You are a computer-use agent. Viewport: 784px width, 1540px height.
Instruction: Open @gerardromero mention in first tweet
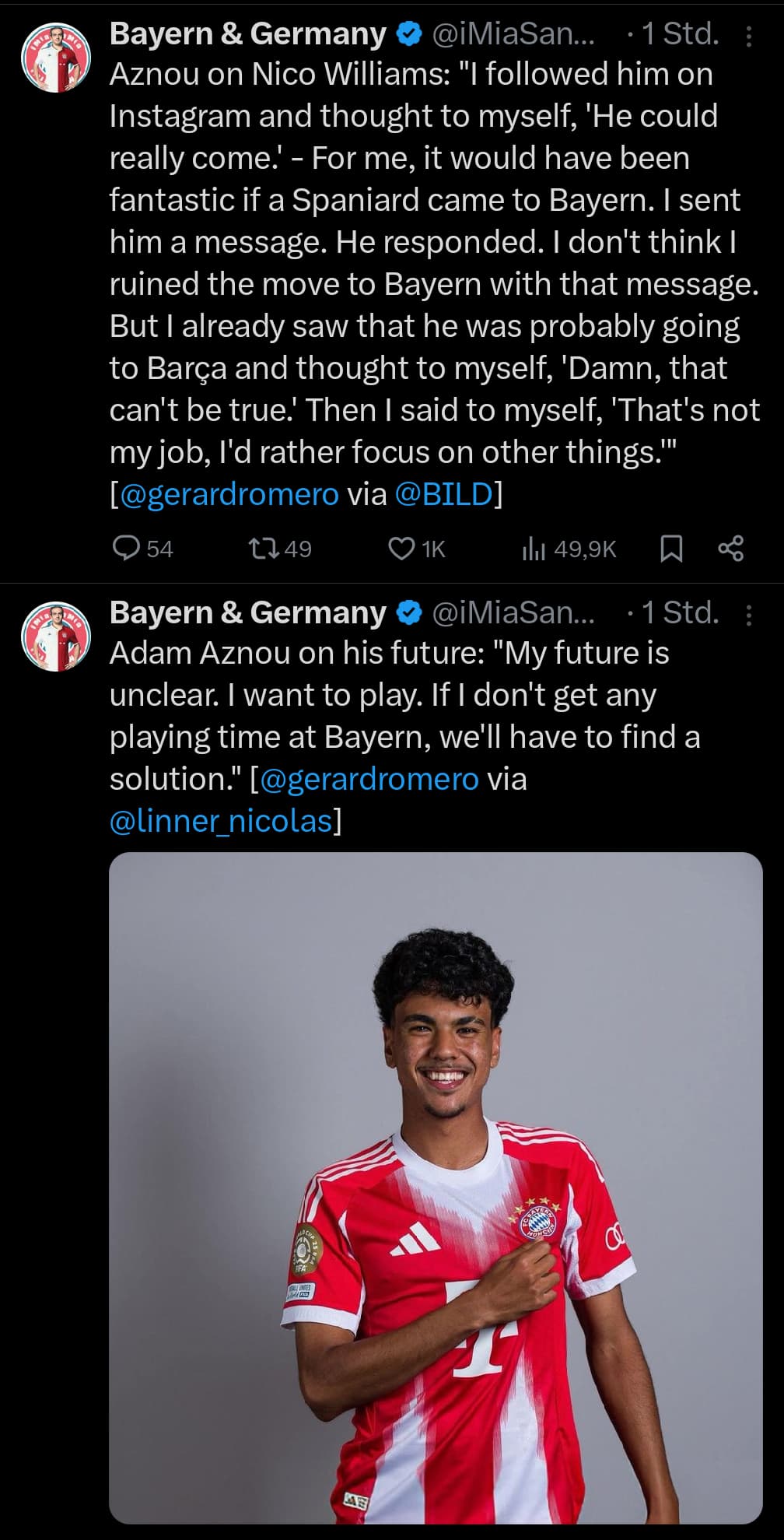(x=230, y=494)
